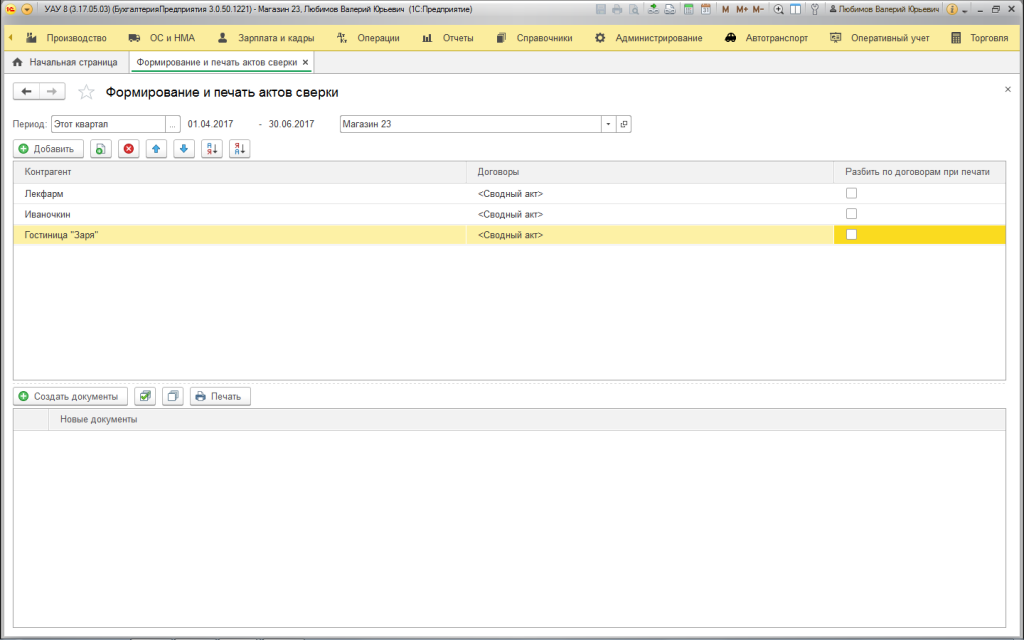Viewport: 1024px width, 640px height.
Task: Click the M+ memory add button
Action: pos(742,10)
